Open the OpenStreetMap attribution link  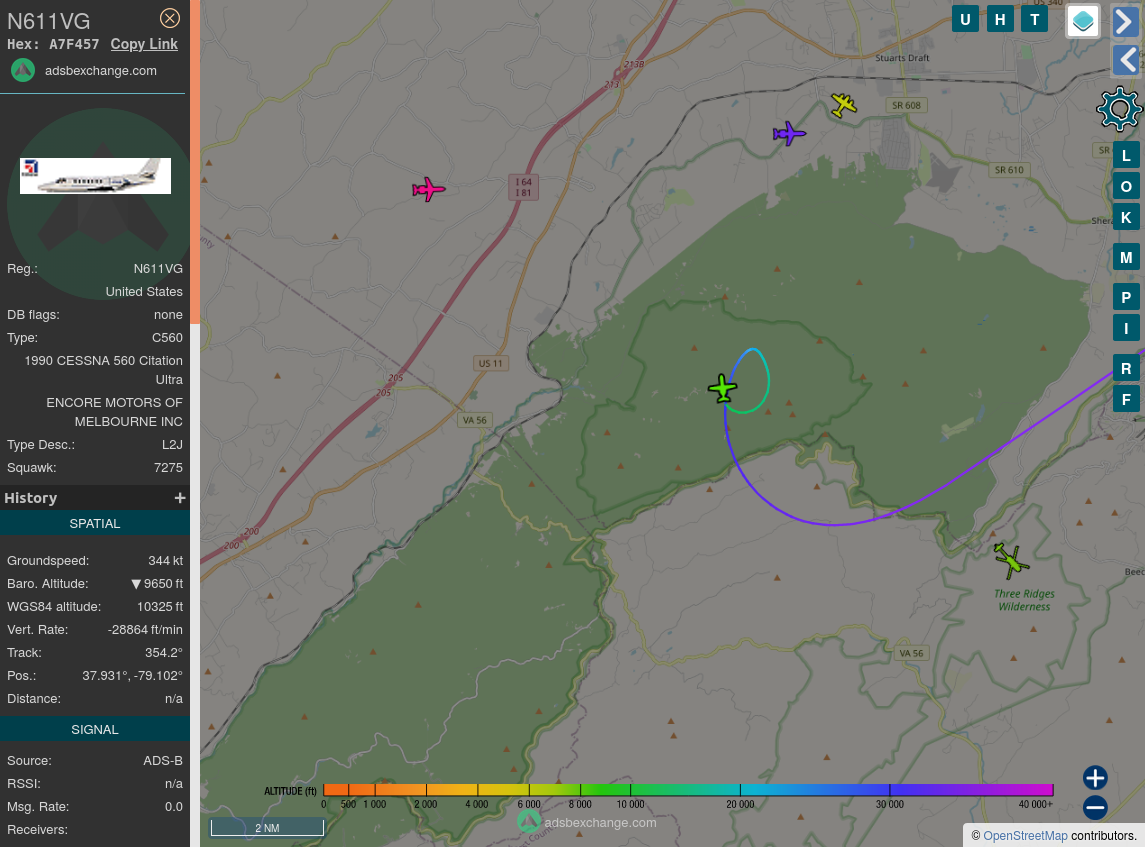1025,835
